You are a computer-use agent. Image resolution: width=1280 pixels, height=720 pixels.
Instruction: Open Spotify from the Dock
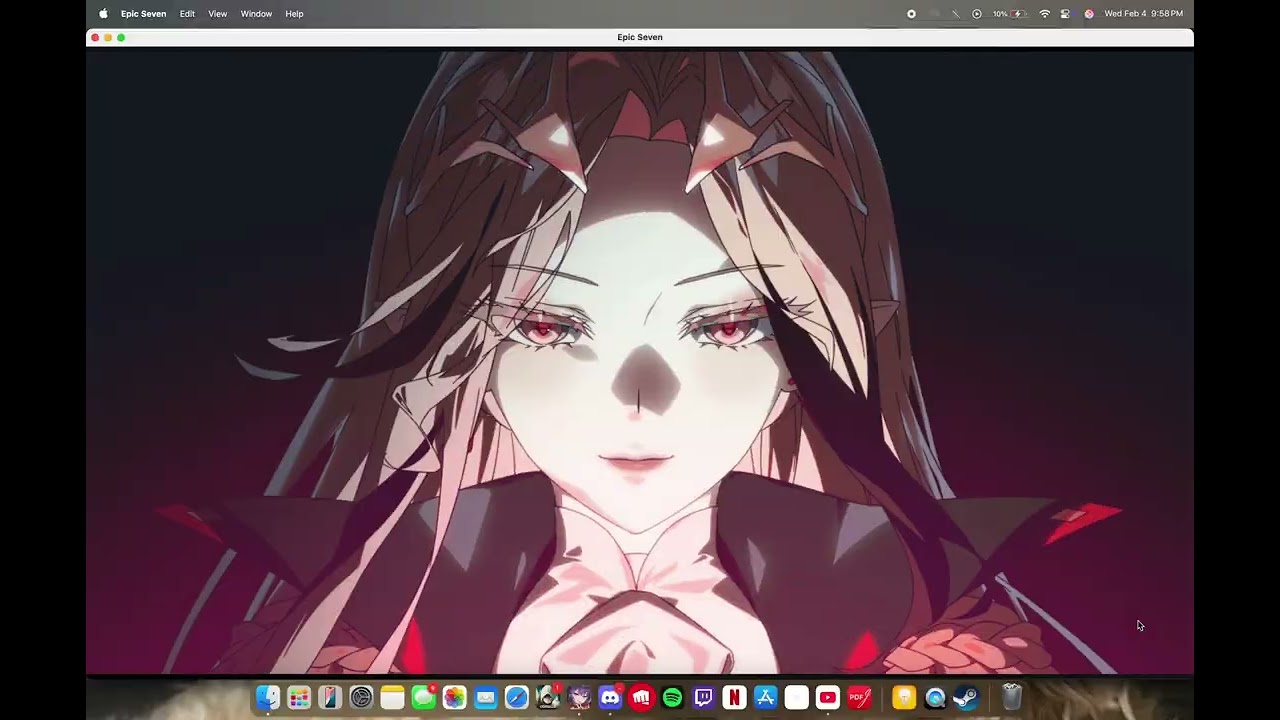[x=672, y=697]
